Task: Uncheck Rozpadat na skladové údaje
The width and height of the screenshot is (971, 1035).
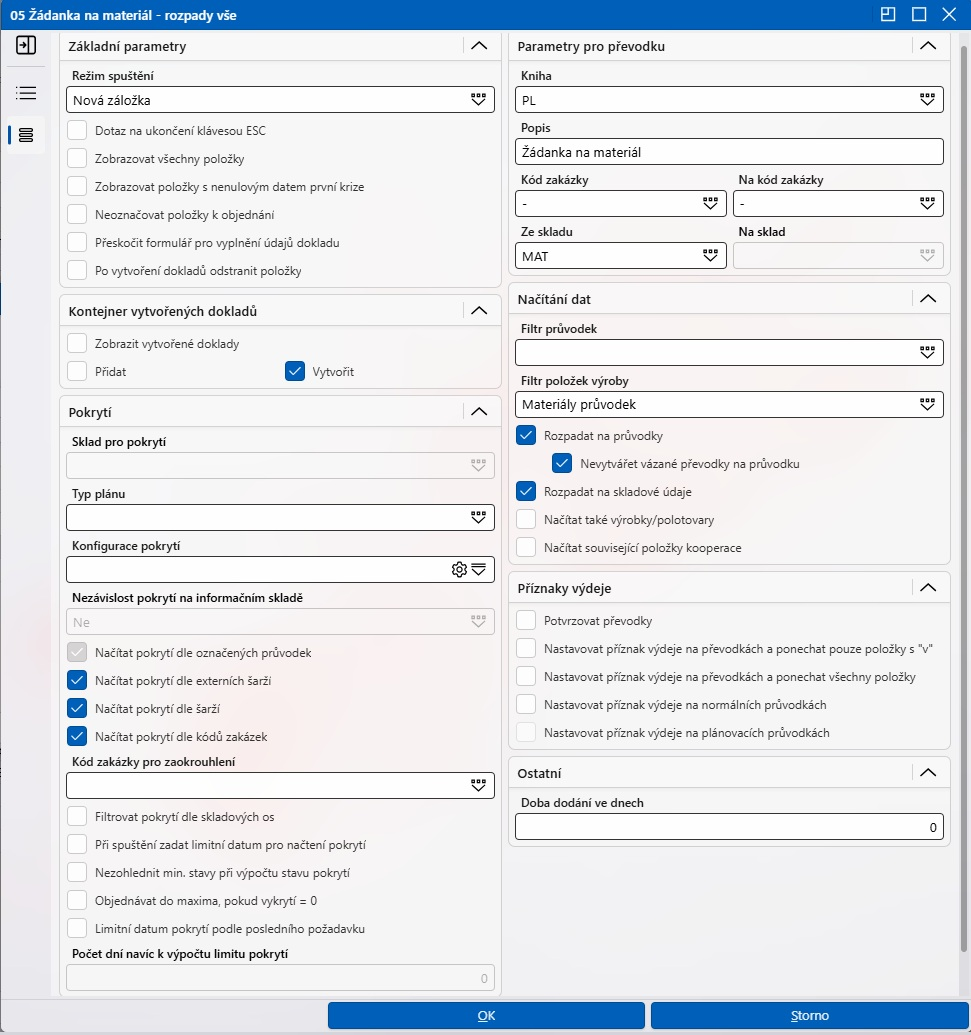Action: pyautogui.click(x=526, y=492)
